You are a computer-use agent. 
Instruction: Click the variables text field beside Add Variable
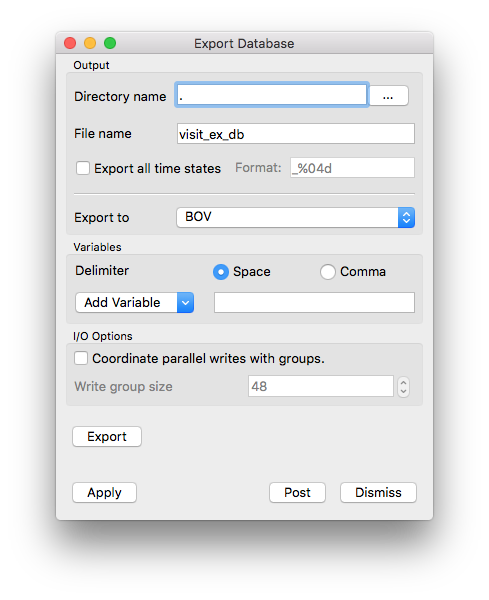pyautogui.click(x=314, y=303)
